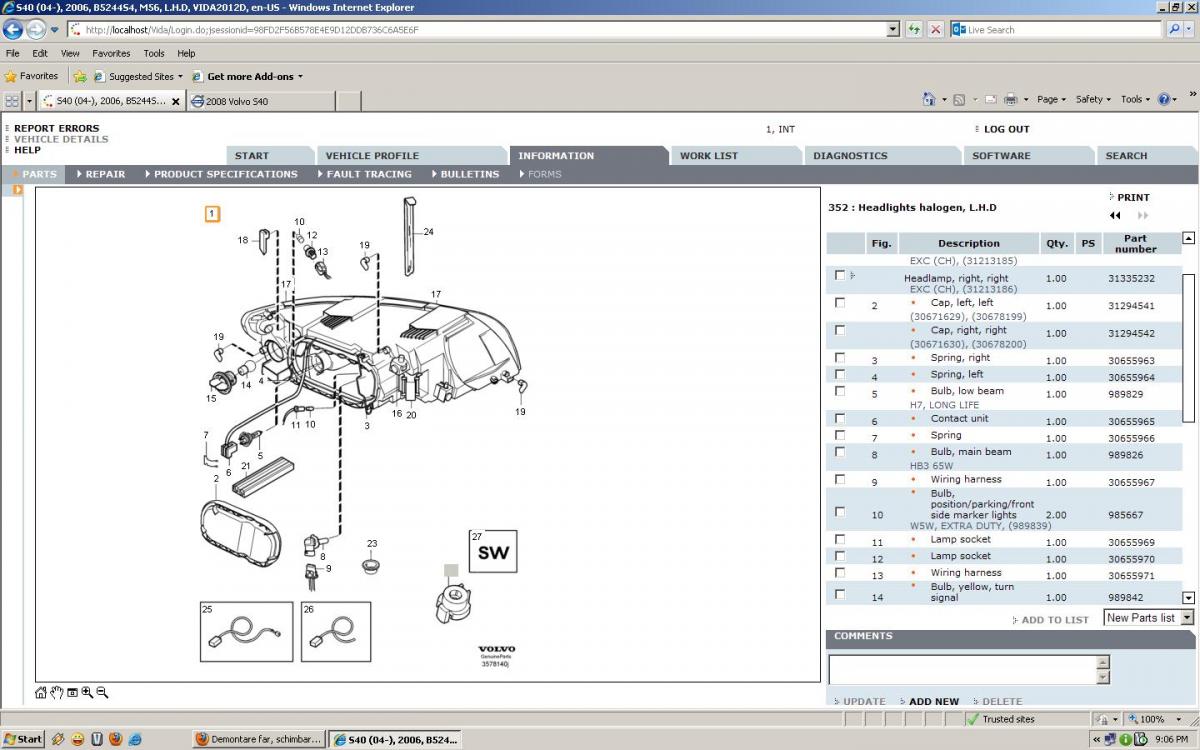This screenshot has width=1200, height=750.
Task: Switch to the 2008 Volvo S40 browser tab
Action: 260,101
